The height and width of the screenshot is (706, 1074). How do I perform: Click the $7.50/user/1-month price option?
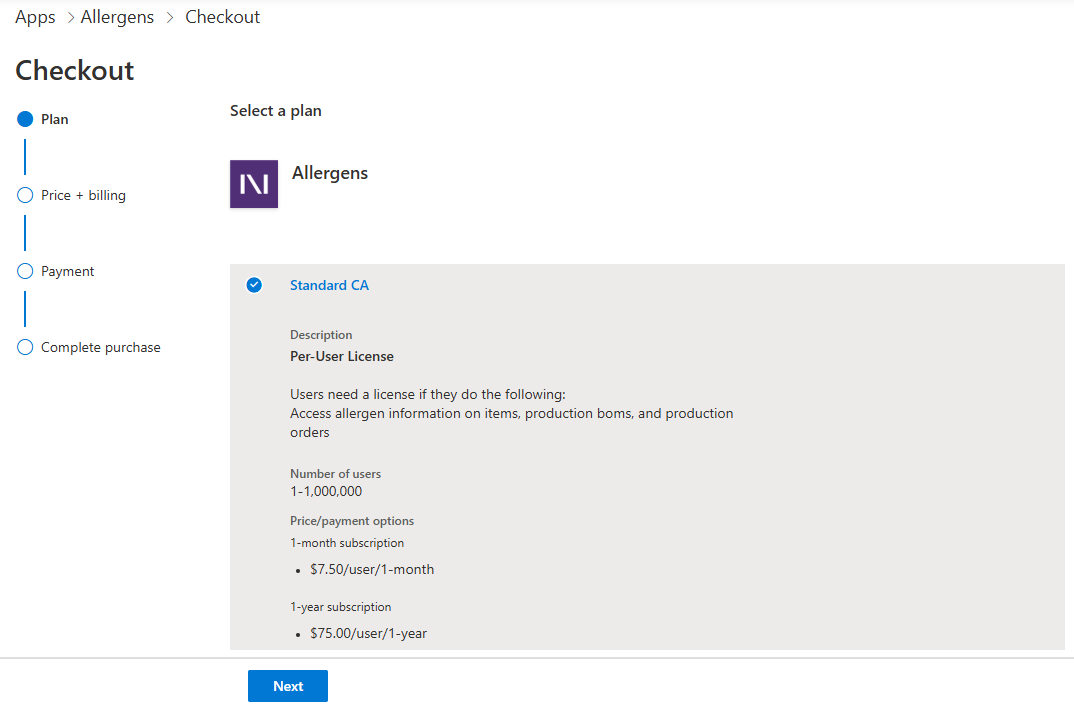372,569
